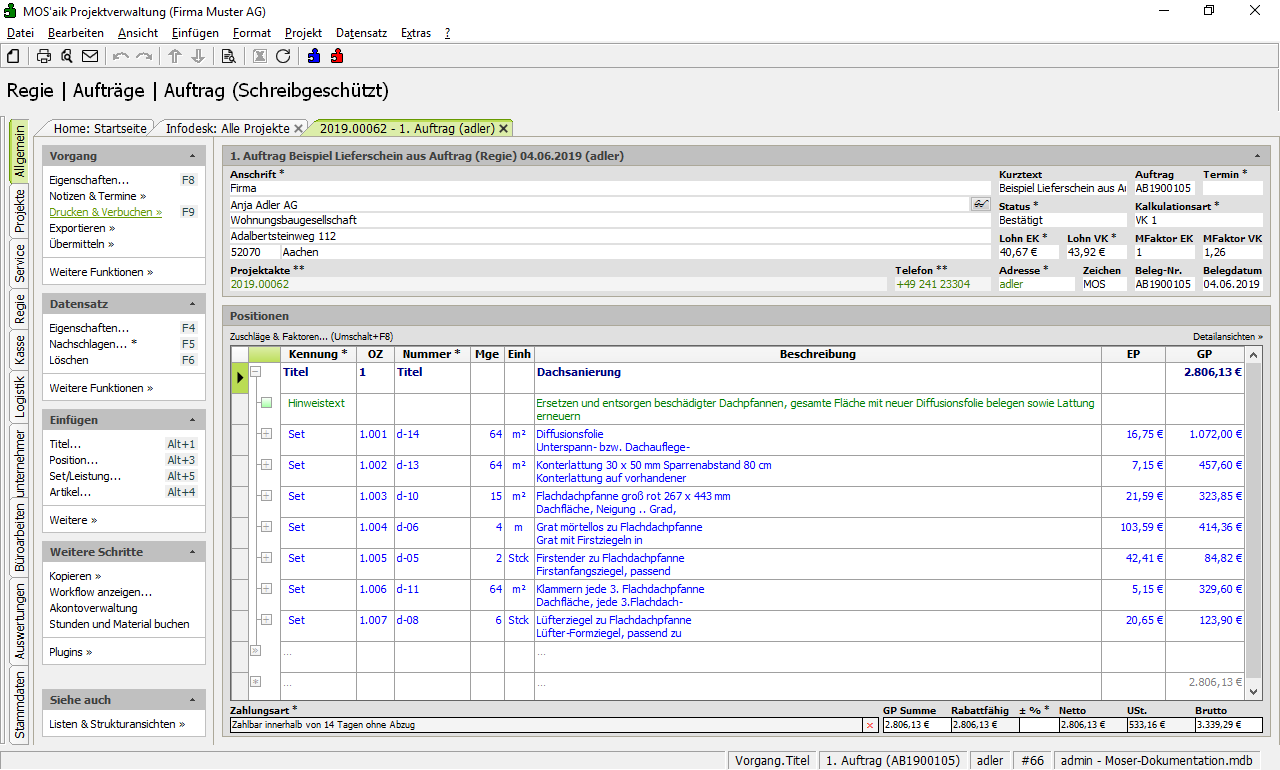Collapse the Titel Dachsanierung tree node
This screenshot has width=1280, height=770.
coord(255,372)
